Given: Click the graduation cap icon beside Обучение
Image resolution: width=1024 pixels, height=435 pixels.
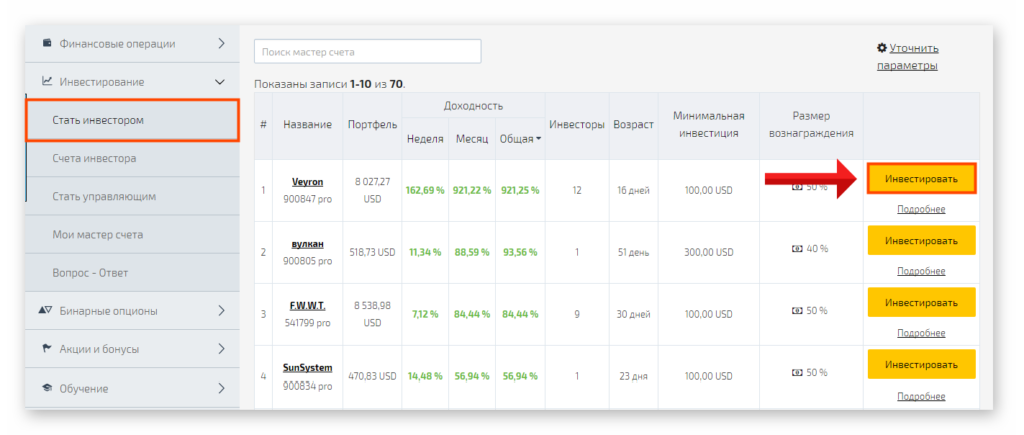Looking at the screenshot, I should pos(47,388).
